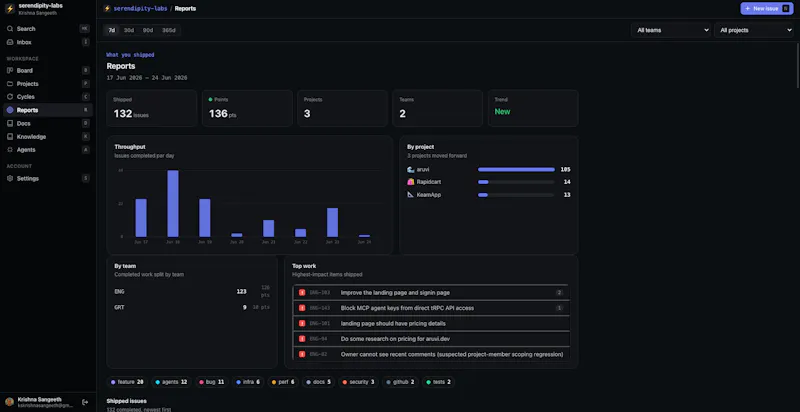Viewport: 800px width, 412px height.
Task: Filter by the security label chip
Action: (358, 382)
